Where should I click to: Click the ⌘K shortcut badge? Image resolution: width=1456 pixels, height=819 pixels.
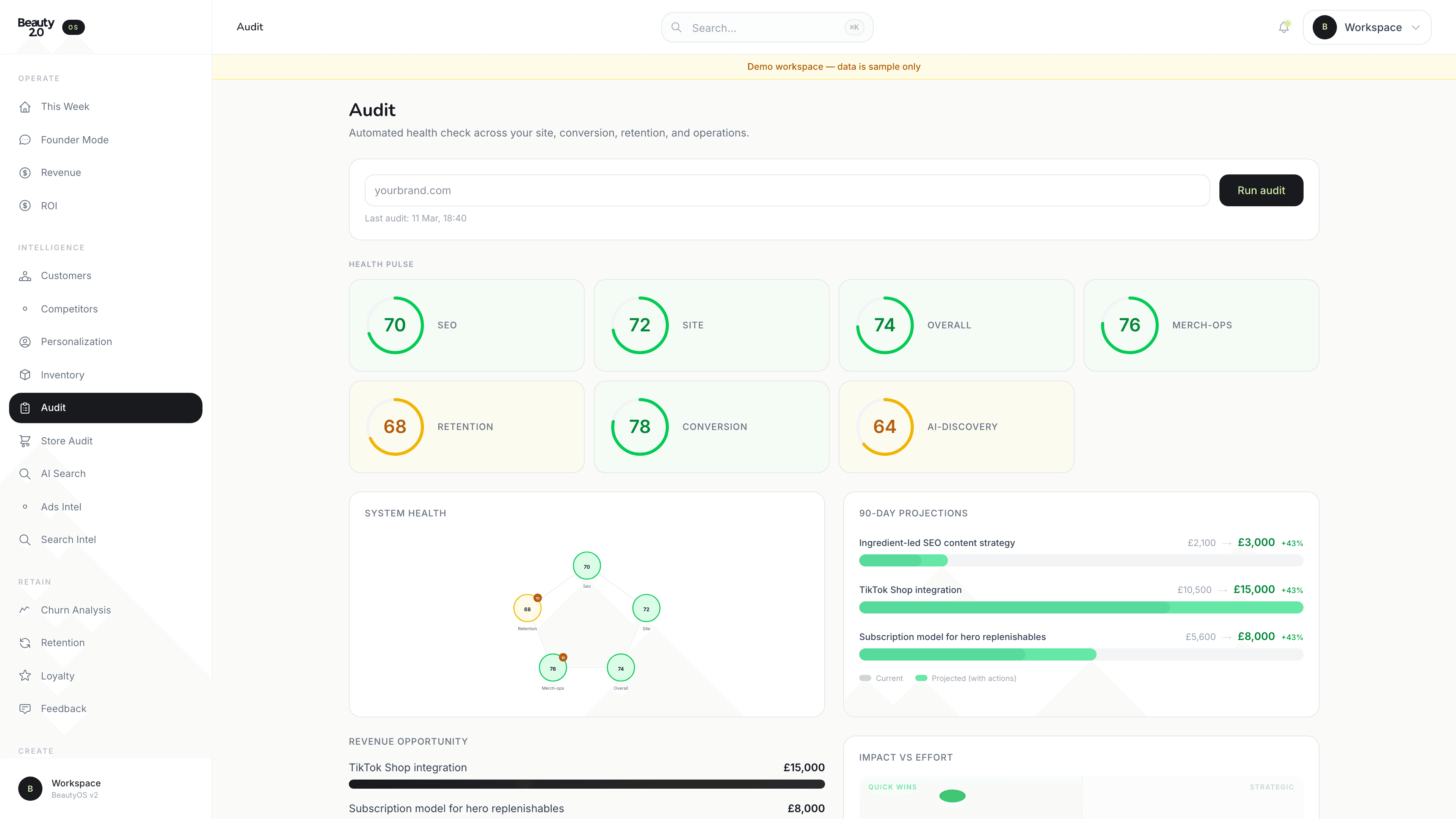[x=854, y=27]
